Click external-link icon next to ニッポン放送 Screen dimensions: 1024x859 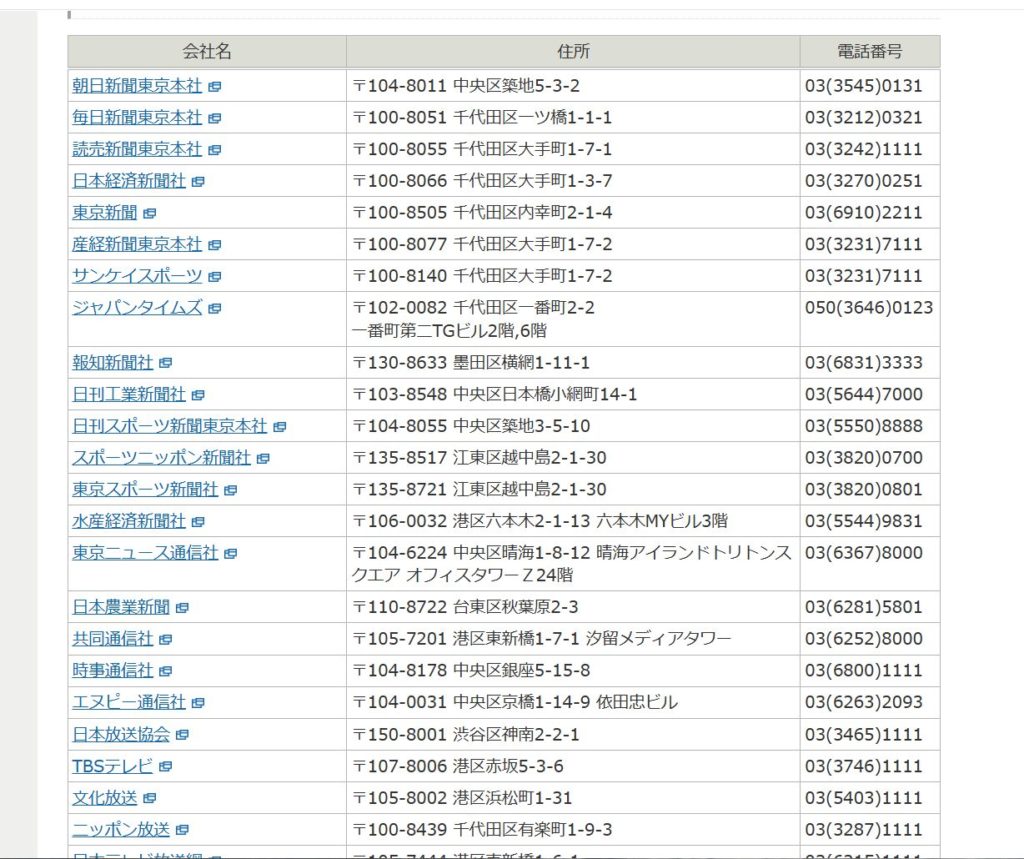182,830
